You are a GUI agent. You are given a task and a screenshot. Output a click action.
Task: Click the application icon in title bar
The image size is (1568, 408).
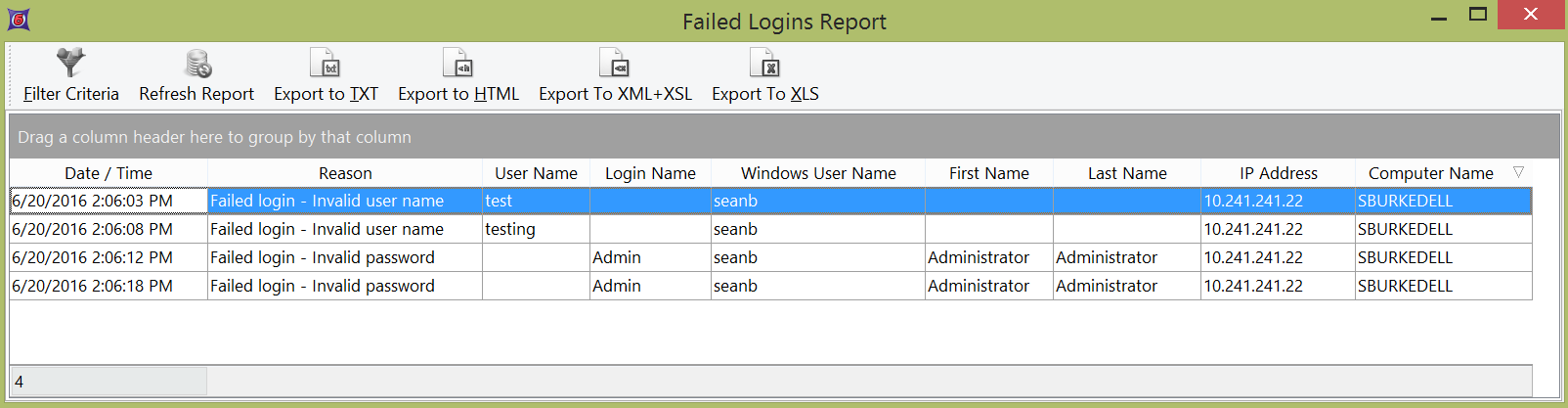coord(18,19)
